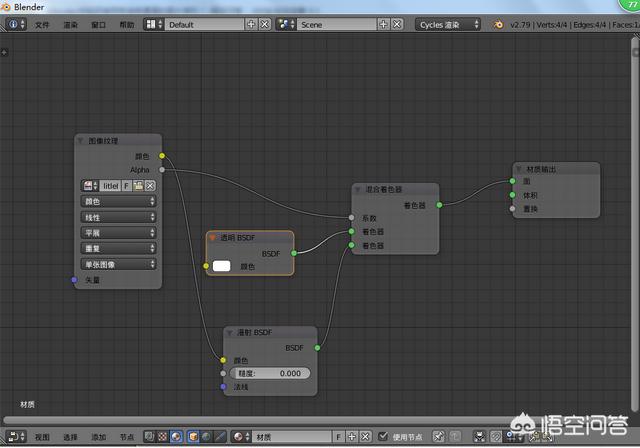Click the 颜色 output socket of Image Texture

pyautogui.click(x=162, y=156)
